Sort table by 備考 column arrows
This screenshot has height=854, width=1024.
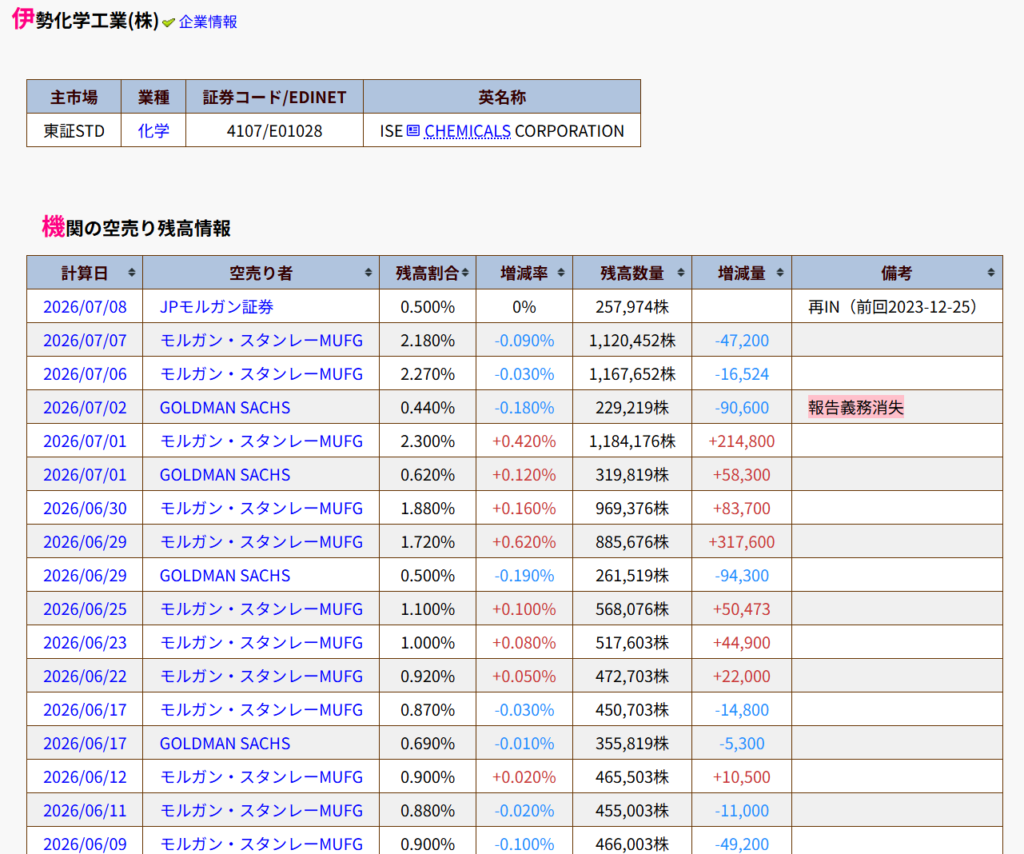pos(991,273)
